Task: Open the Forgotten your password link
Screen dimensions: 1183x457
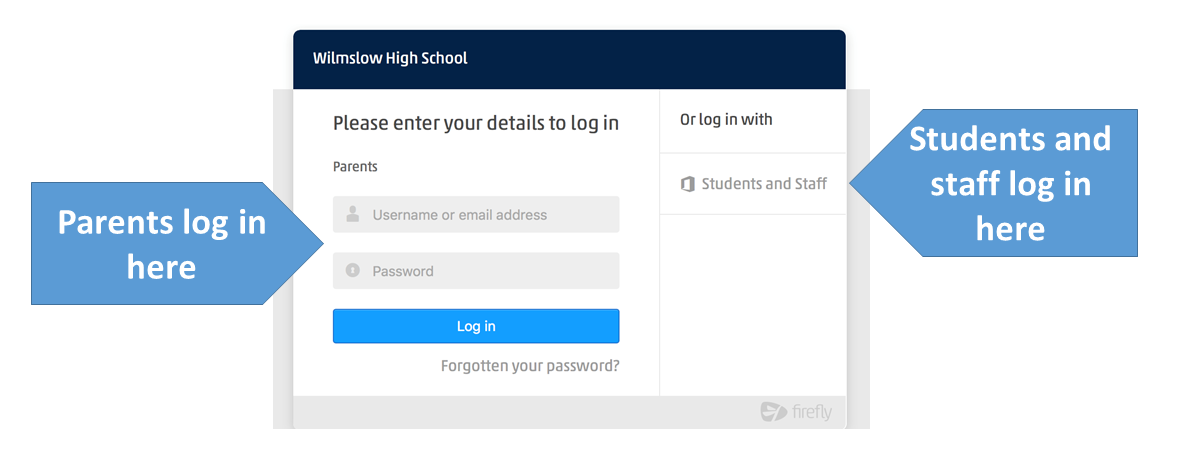Action: tap(530, 366)
